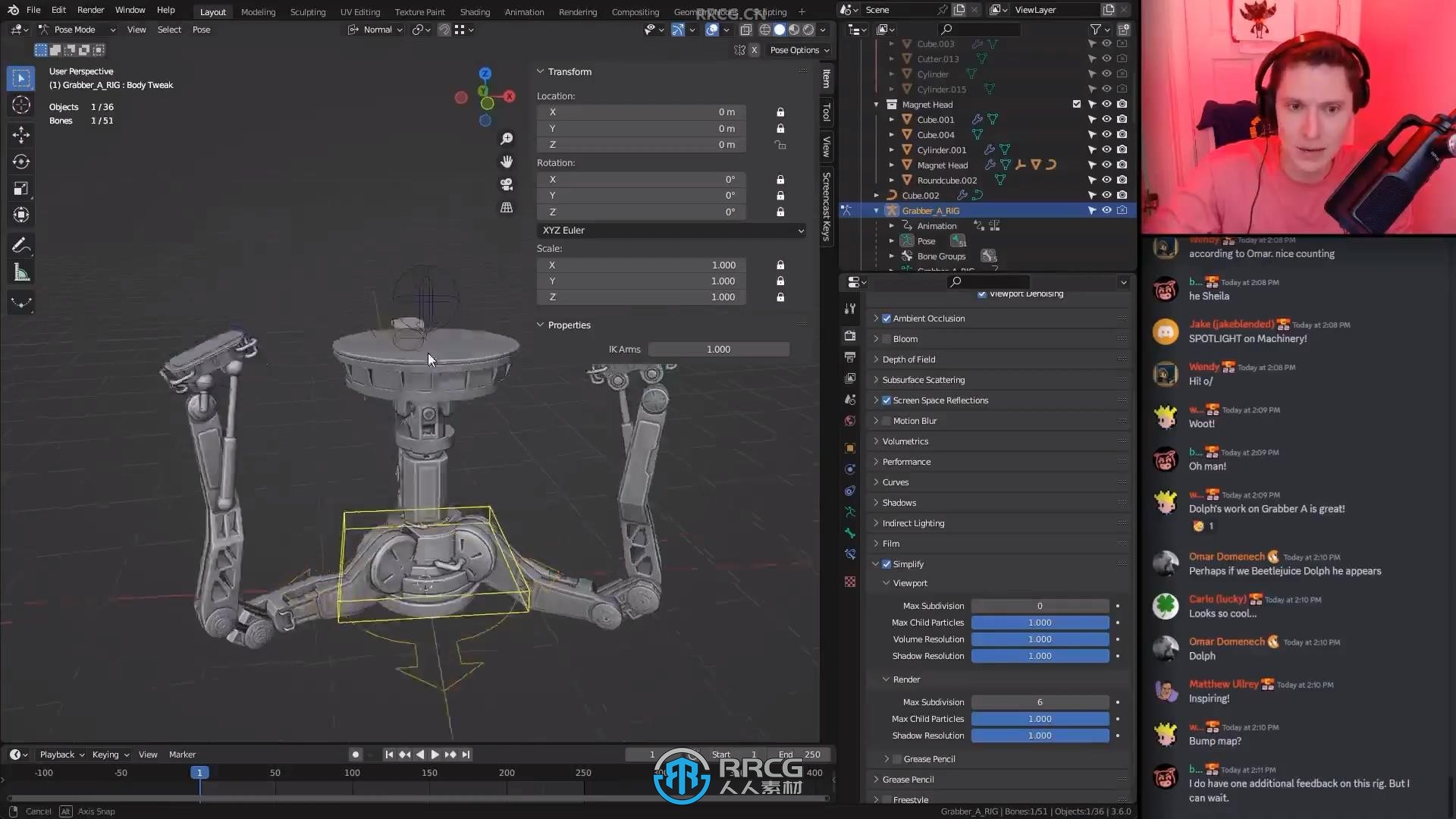
Task: Select the Measure ruler tool
Action: pyautogui.click(x=21, y=272)
